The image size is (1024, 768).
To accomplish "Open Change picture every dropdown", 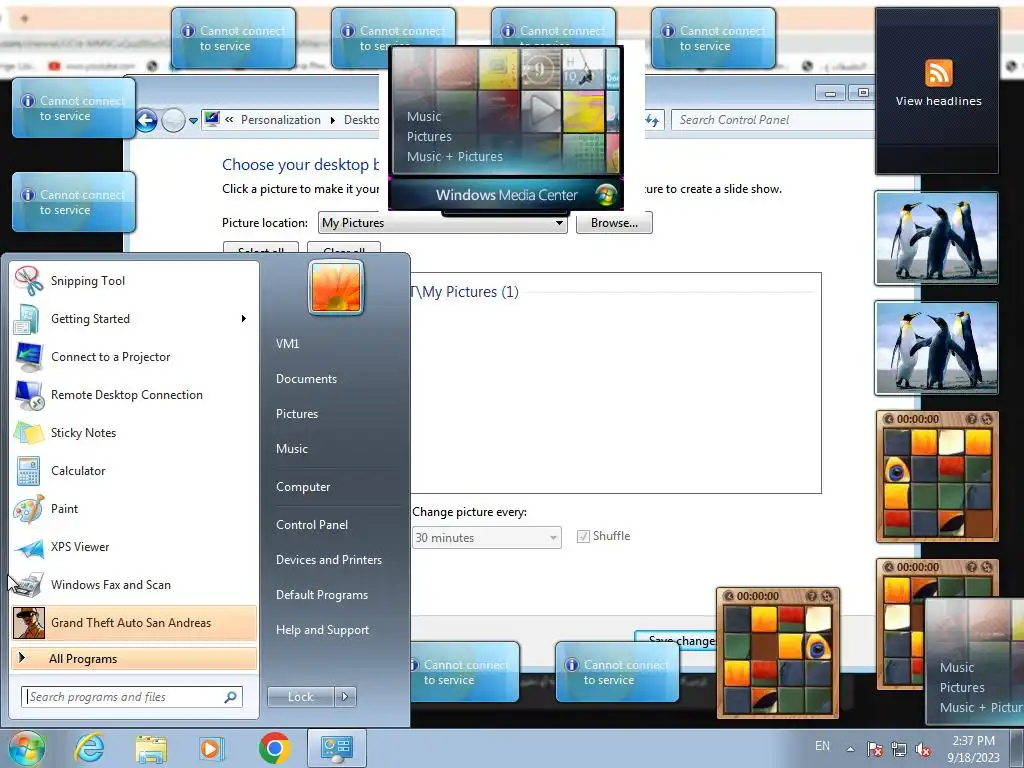I will [x=487, y=537].
